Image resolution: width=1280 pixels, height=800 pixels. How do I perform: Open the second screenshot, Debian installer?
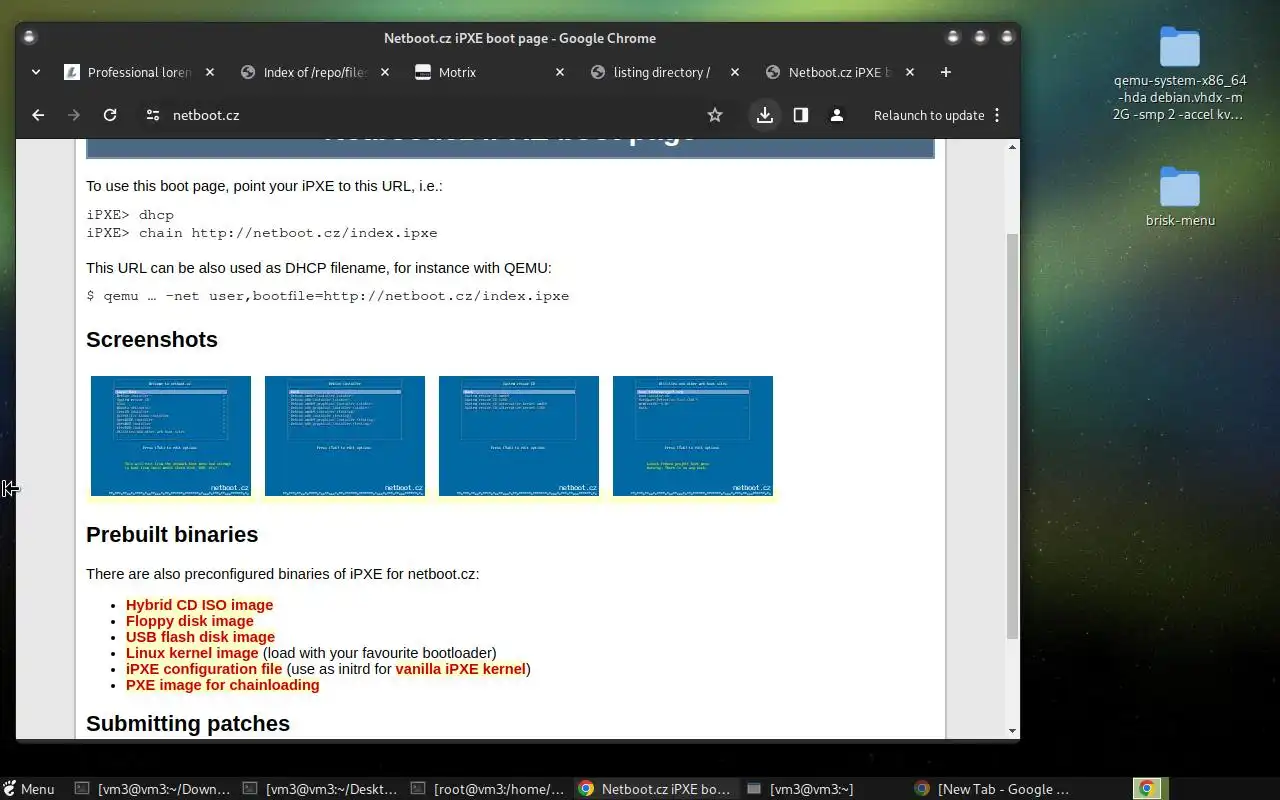345,436
